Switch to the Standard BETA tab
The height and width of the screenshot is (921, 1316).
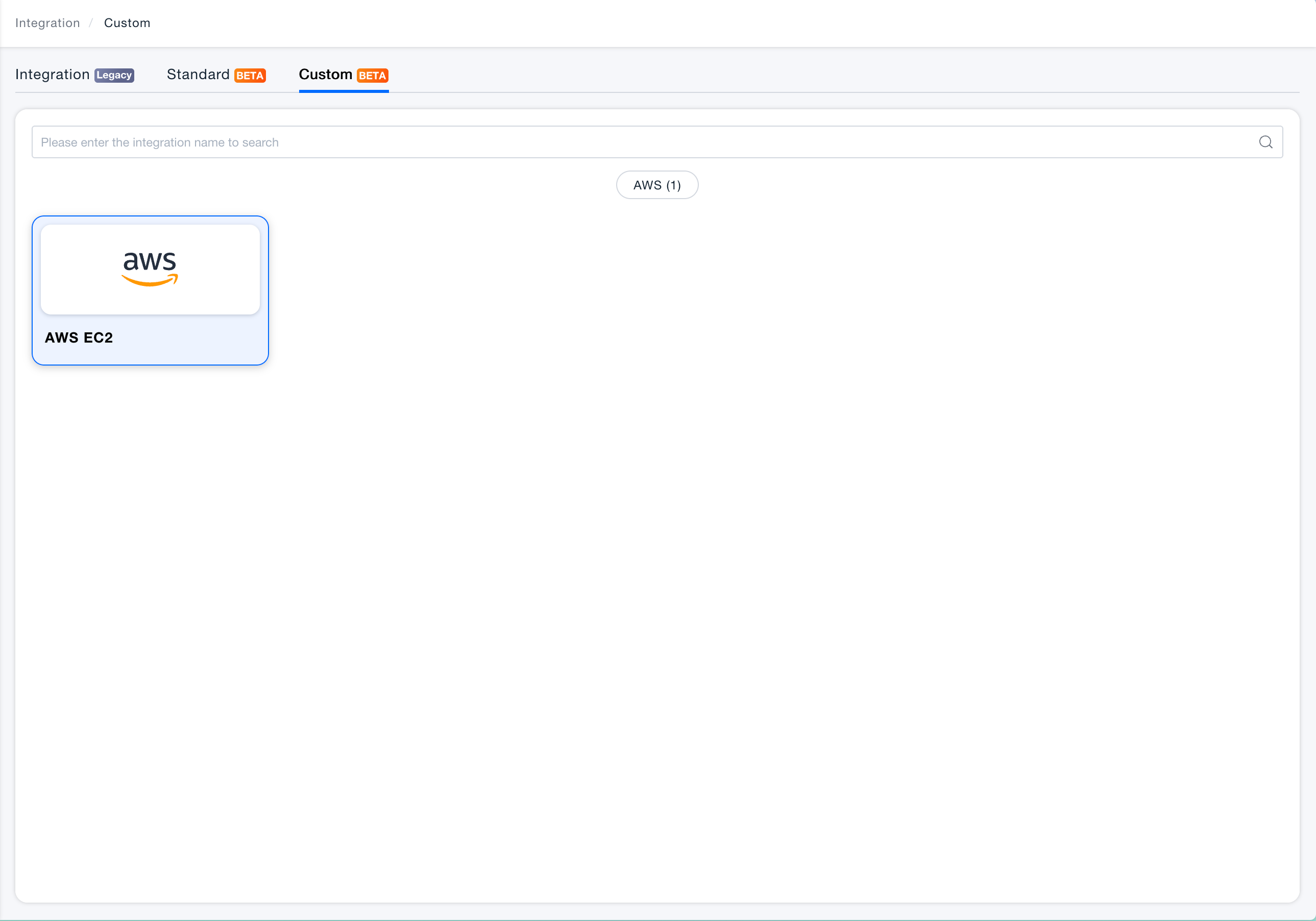216,75
